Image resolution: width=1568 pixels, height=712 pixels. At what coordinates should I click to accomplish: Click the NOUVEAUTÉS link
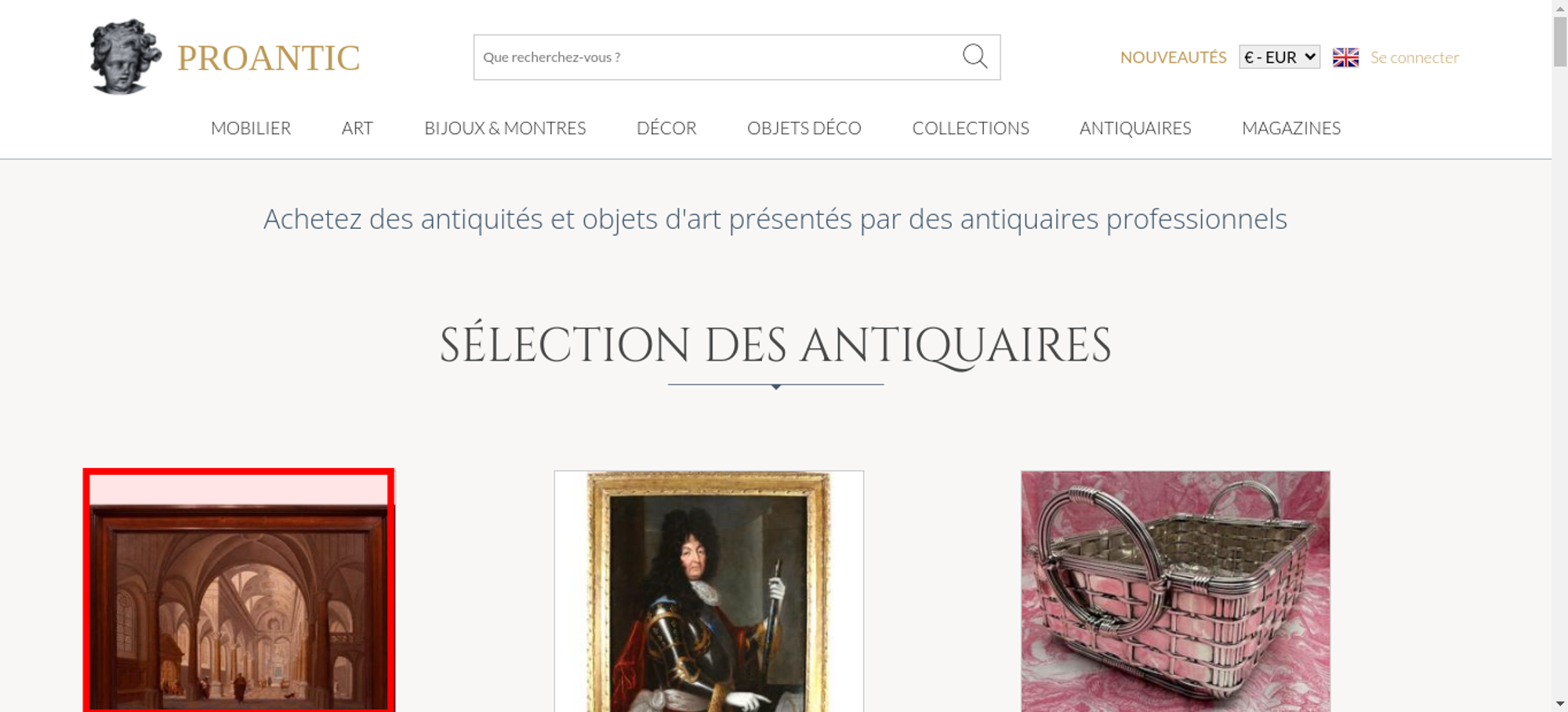1173,57
